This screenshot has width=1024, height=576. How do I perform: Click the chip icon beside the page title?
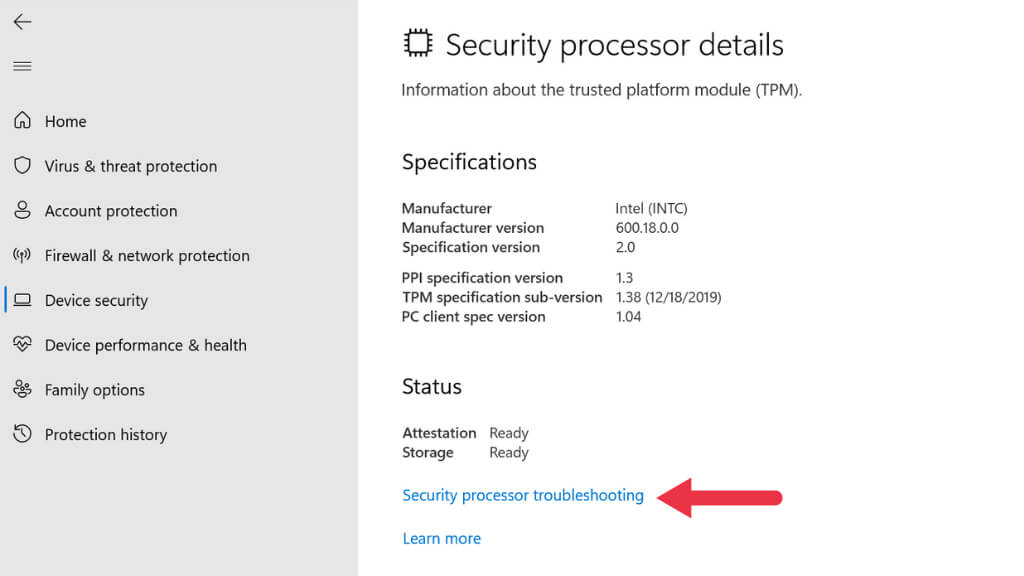(x=418, y=44)
